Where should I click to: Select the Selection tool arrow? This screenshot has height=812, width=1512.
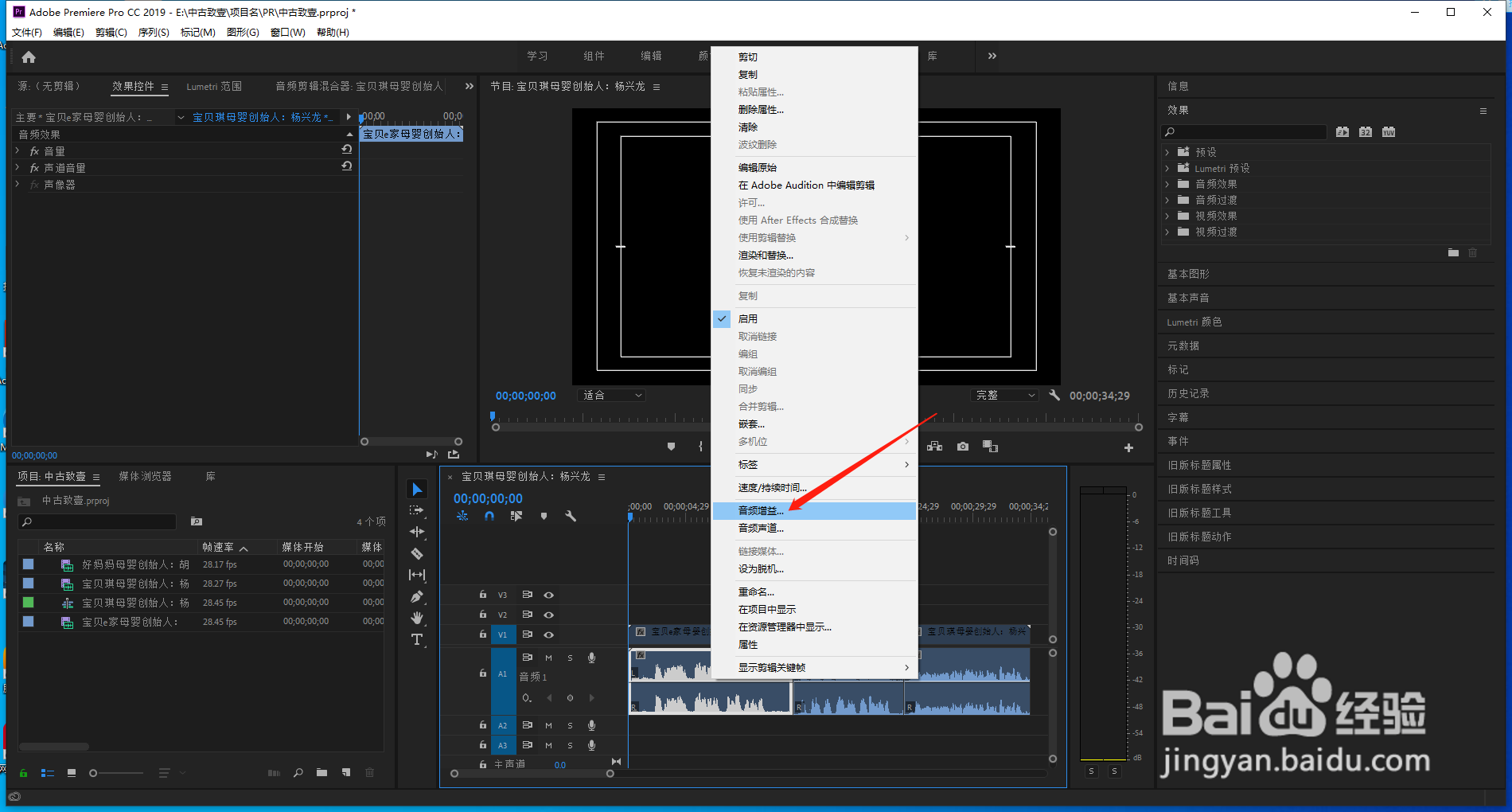pos(417,489)
